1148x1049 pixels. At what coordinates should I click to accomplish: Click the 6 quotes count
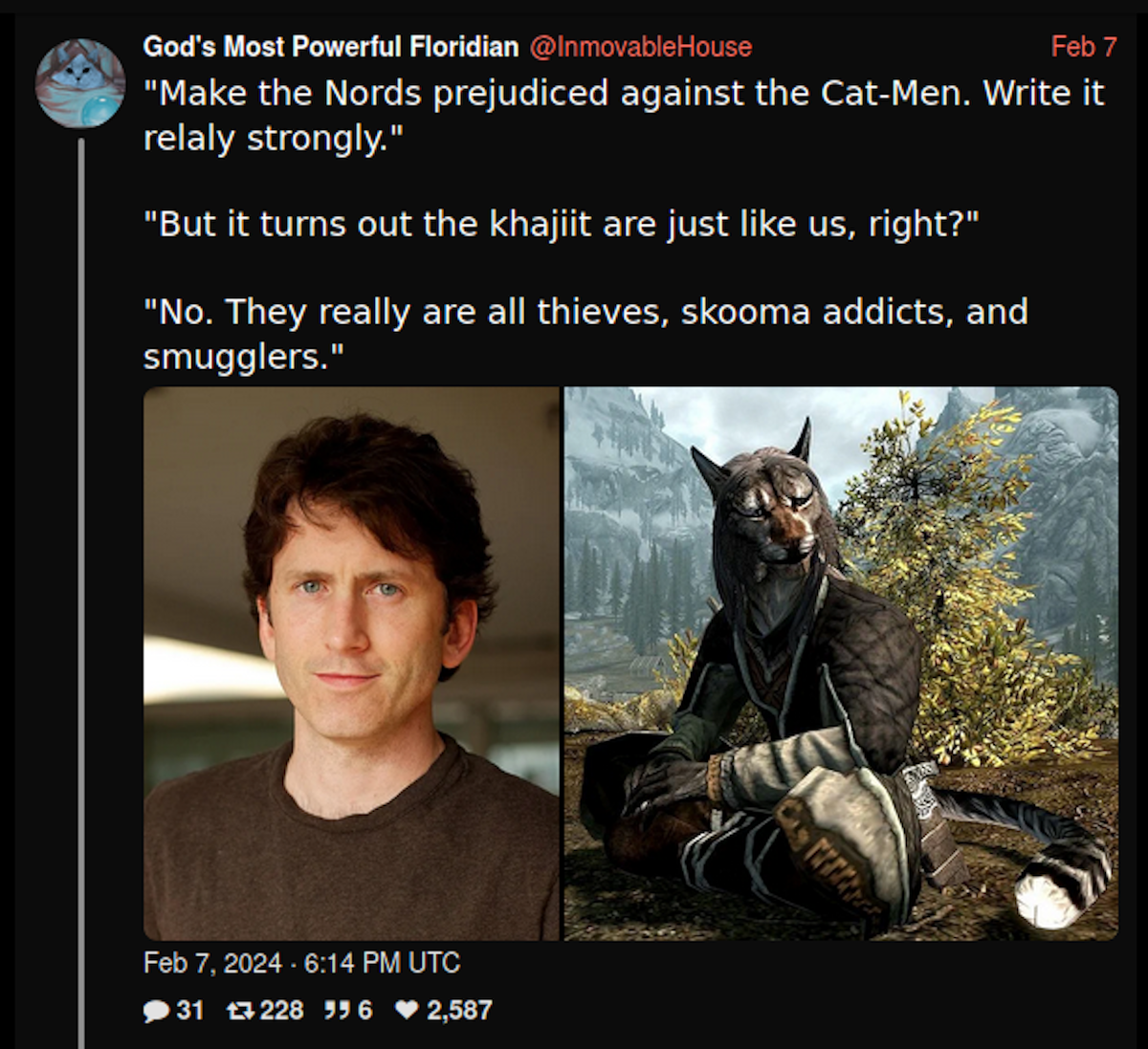click(x=364, y=1011)
